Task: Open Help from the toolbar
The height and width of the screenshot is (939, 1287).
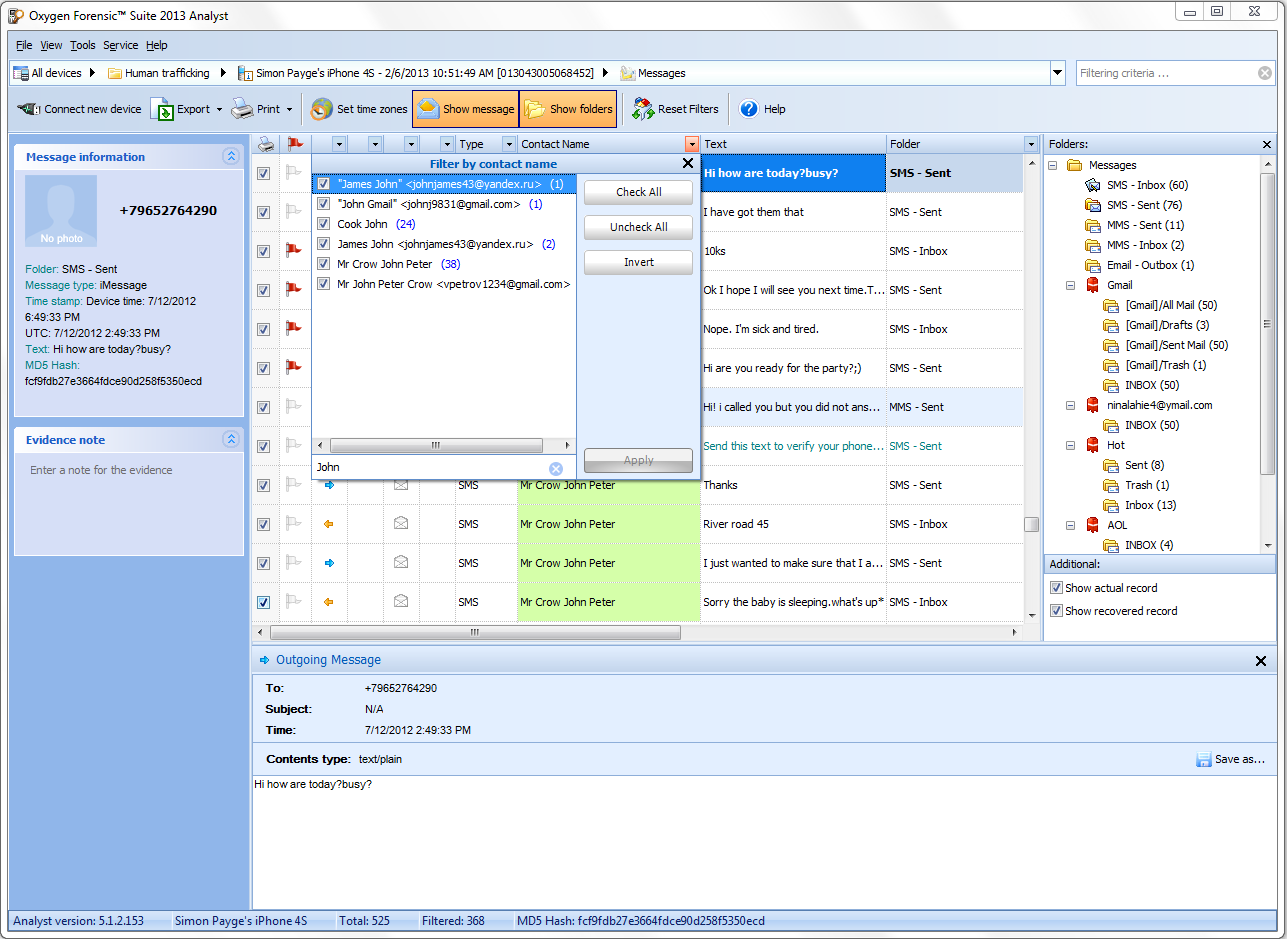Action: pos(762,109)
